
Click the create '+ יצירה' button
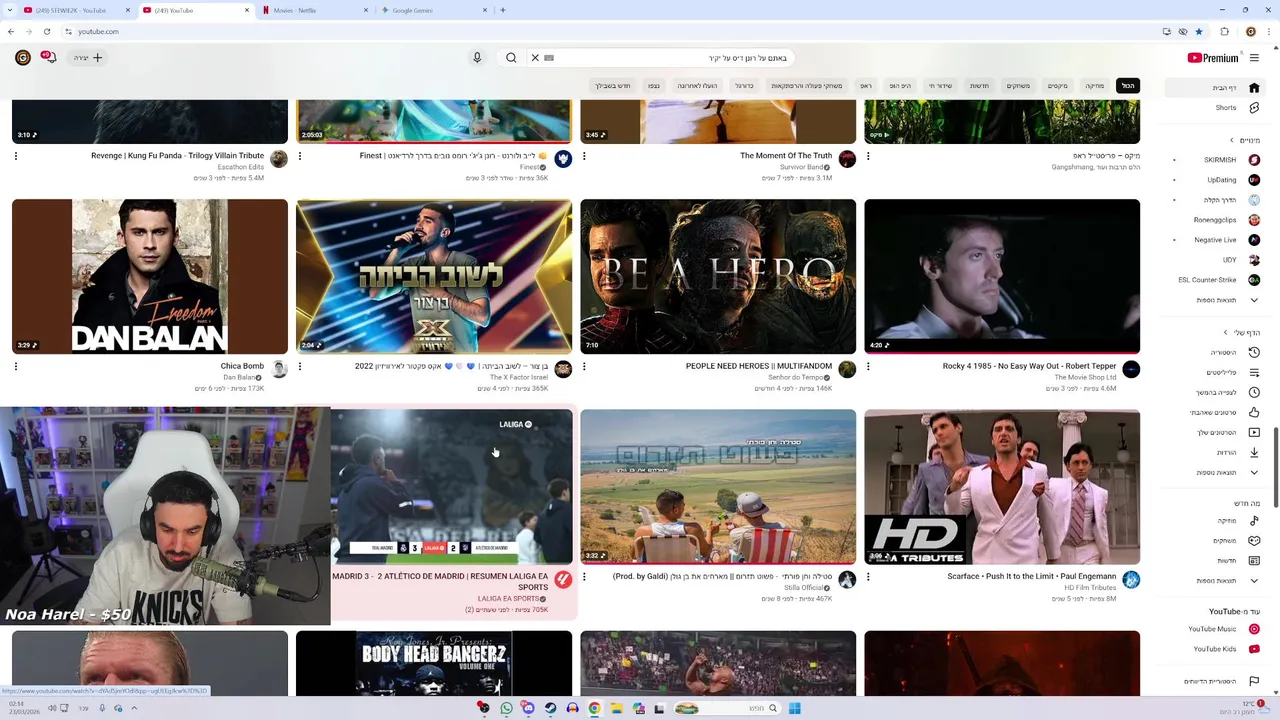(x=87, y=58)
